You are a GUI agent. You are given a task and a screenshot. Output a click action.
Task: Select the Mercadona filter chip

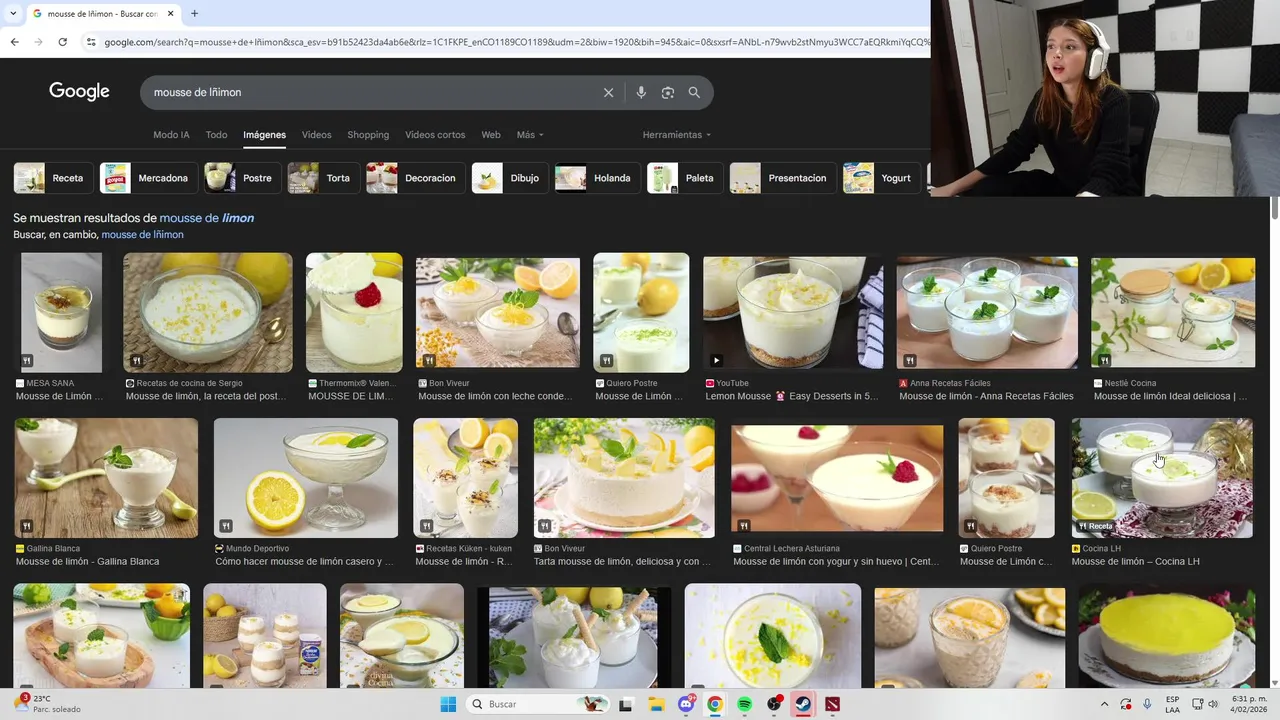click(x=148, y=178)
